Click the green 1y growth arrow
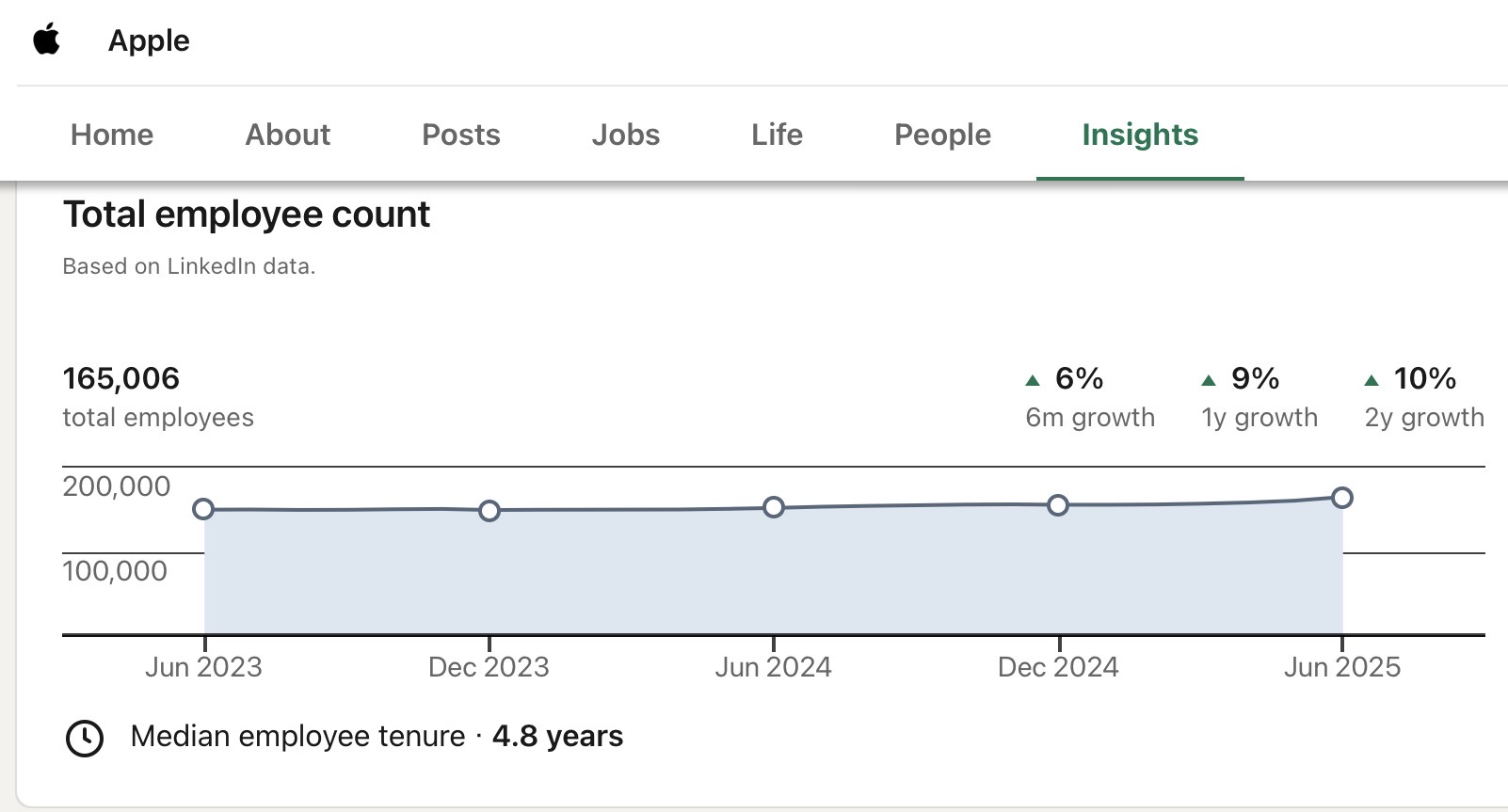Screen dimensions: 1508x812 1209,380
